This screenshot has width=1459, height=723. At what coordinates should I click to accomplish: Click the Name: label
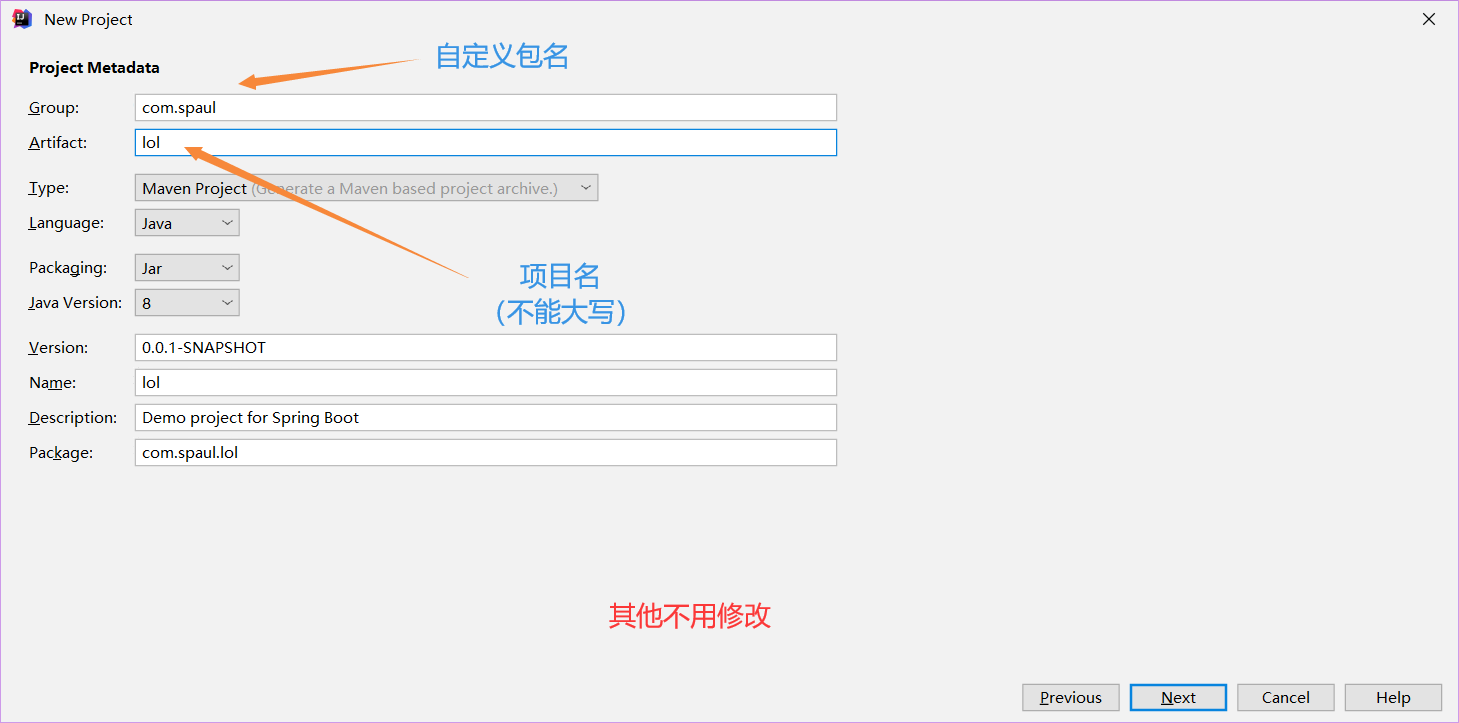pos(53,383)
